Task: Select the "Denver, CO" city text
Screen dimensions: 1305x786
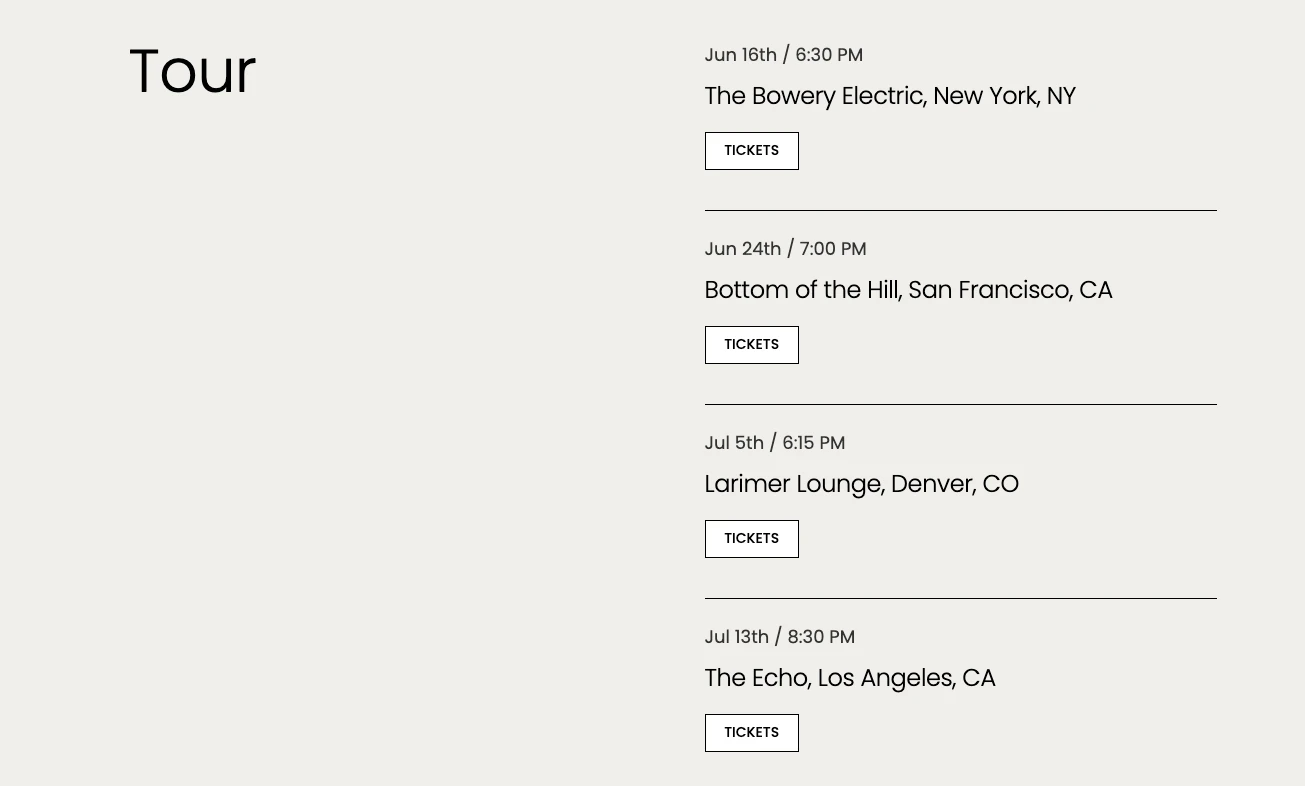Action: (x=954, y=484)
